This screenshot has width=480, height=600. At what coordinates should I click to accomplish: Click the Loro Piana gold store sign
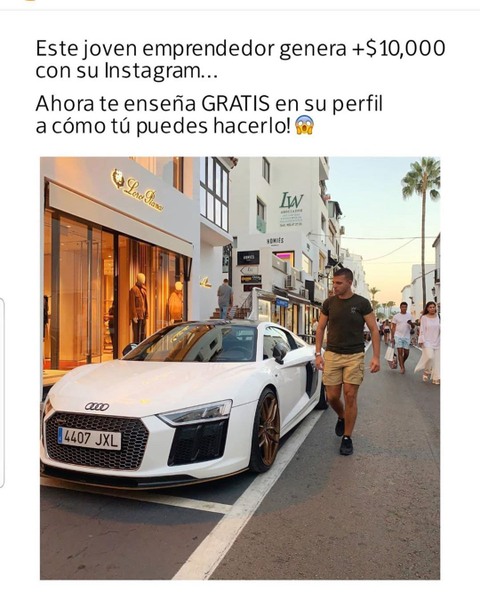(x=137, y=190)
